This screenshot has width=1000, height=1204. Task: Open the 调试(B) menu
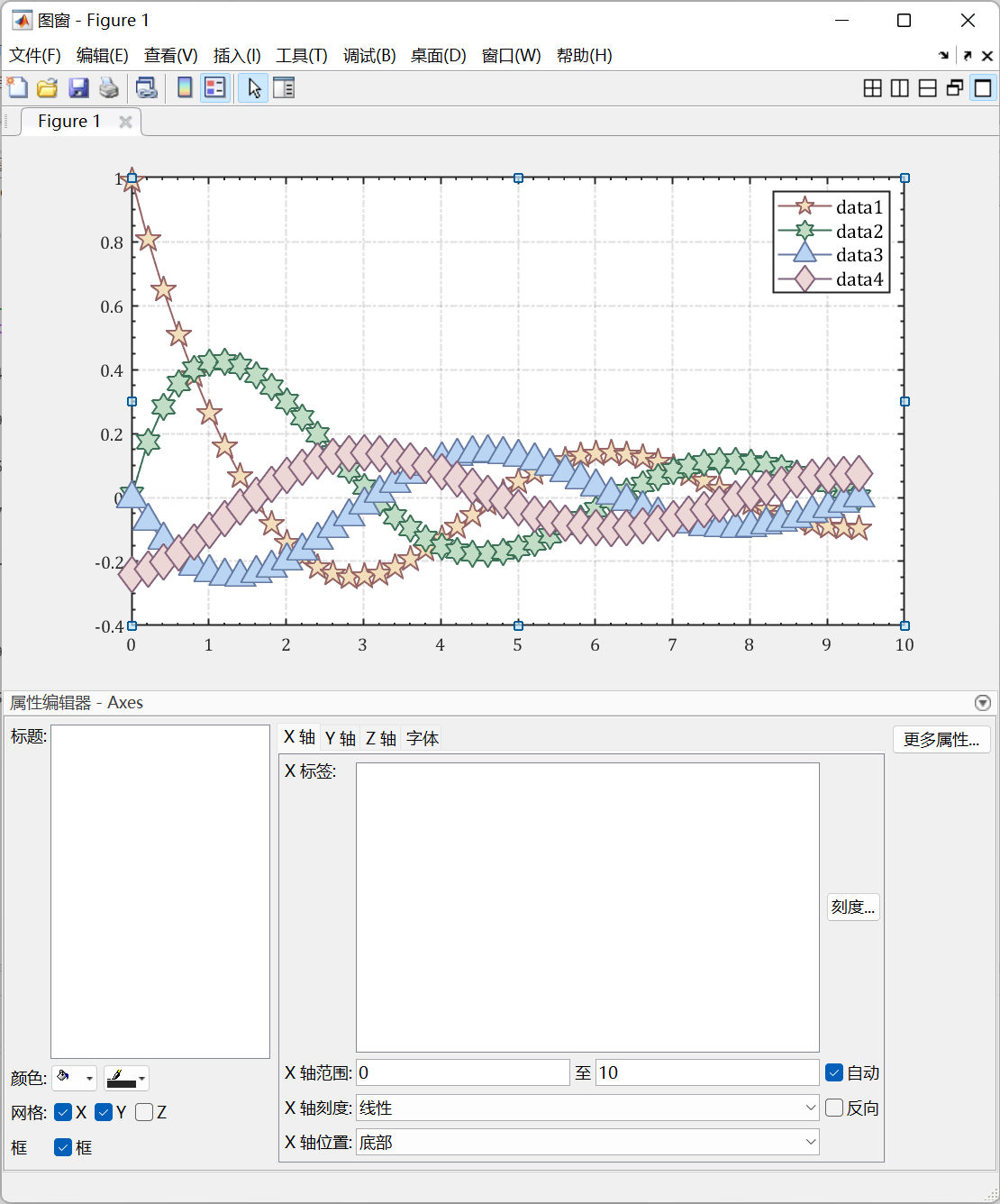pyautogui.click(x=369, y=56)
